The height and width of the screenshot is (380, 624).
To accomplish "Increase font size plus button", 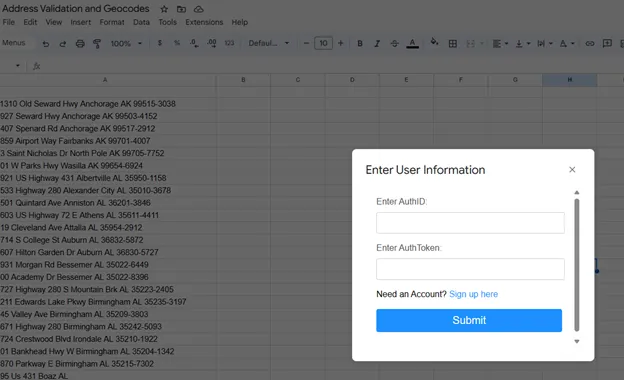I will 340,43.
